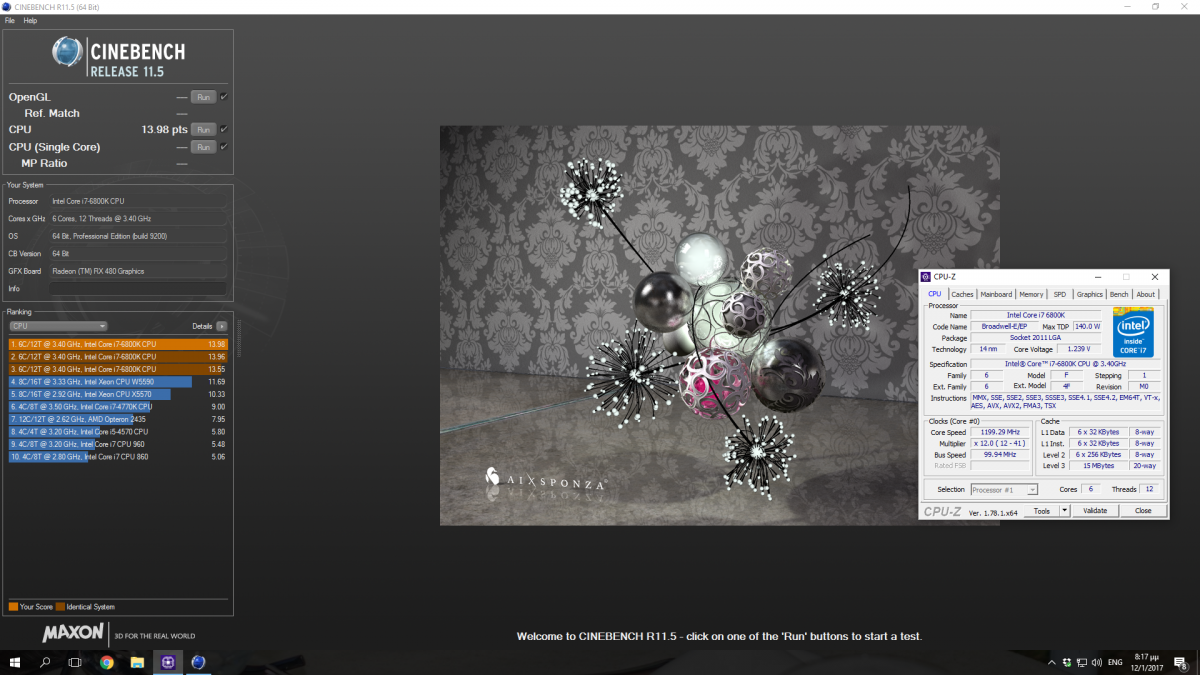Screen dimensions: 1200x675
Task: Click the Validate button in CPU-Z
Action: click(1095, 510)
